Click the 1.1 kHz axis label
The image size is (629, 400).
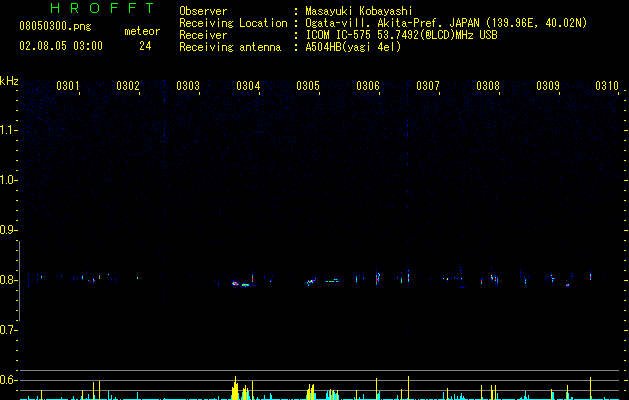pyautogui.click(x=8, y=130)
